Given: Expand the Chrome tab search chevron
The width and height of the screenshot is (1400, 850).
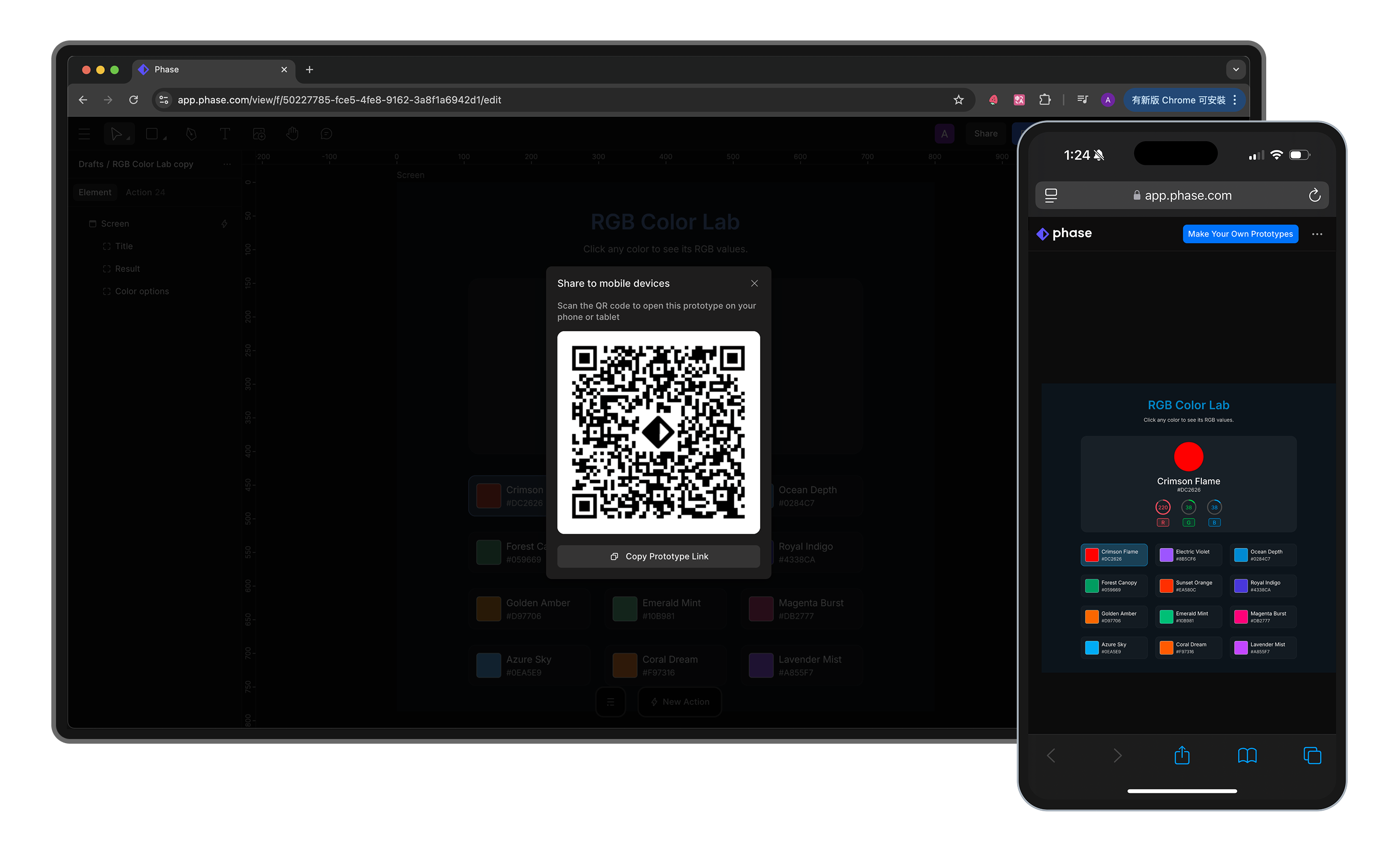Looking at the screenshot, I should coord(1236,69).
